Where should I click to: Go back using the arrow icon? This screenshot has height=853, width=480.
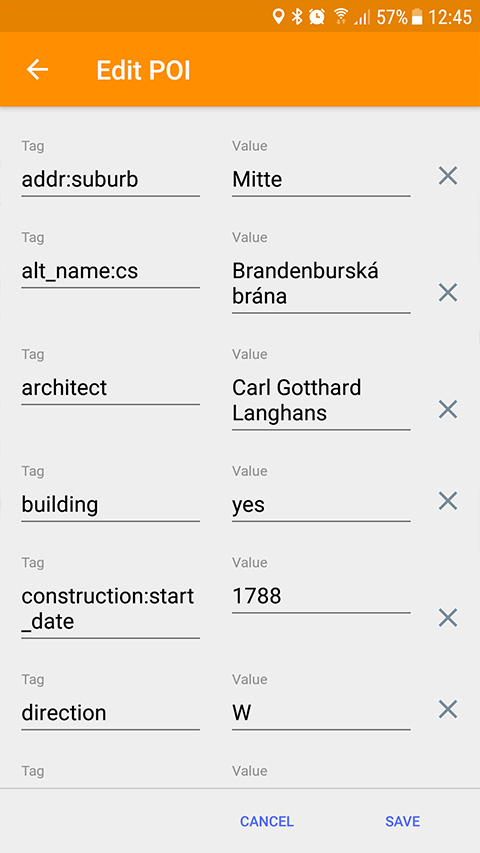click(37, 70)
